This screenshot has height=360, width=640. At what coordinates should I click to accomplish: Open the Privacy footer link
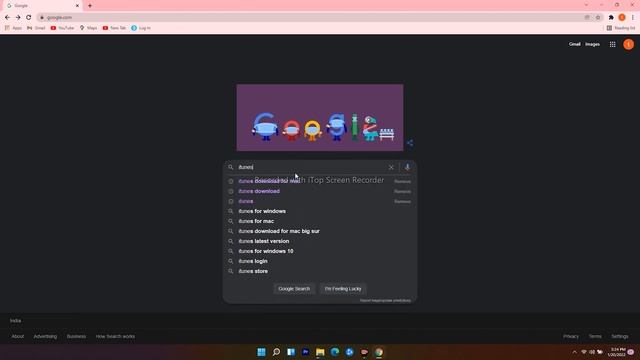tap(571, 336)
